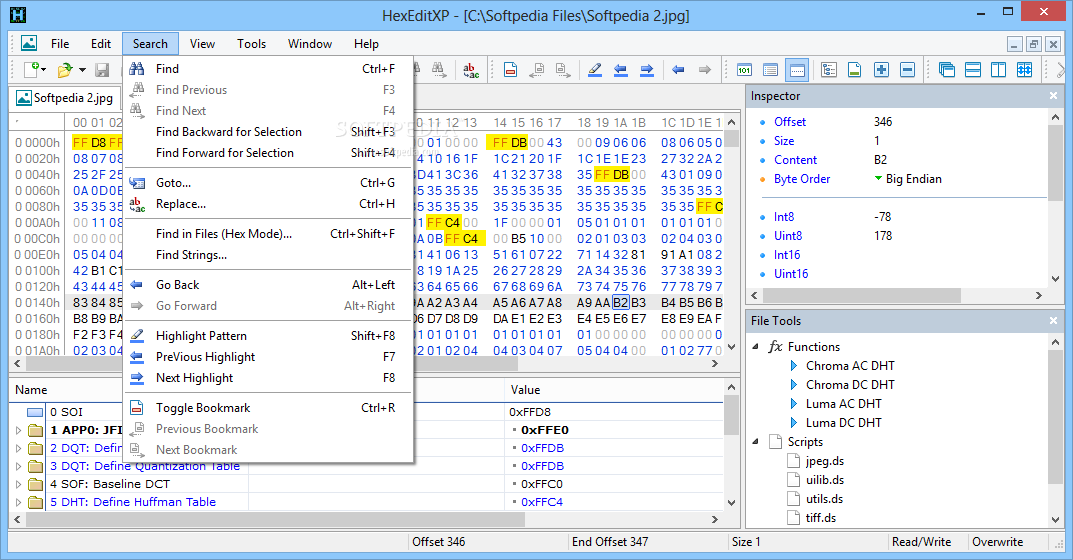This screenshot has height=560, width=1073.
Task: Open the open-file dropdown arrow
Action: pyautogui.click(x=82, y=70)
